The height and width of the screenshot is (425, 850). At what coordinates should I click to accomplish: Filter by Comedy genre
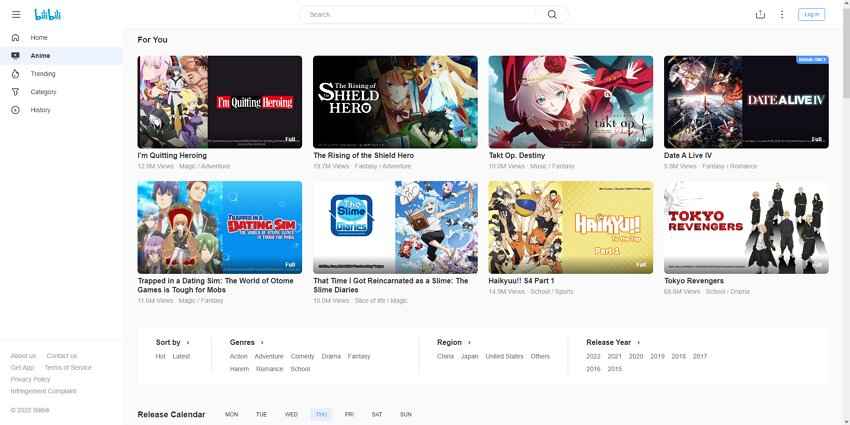coord(302,356)
